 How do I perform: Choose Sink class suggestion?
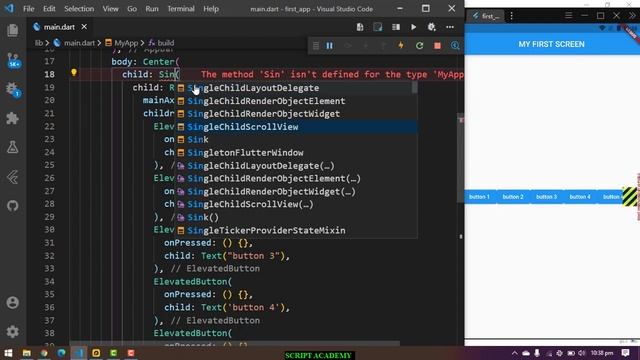pyautogui.click(x=296, y=140)
